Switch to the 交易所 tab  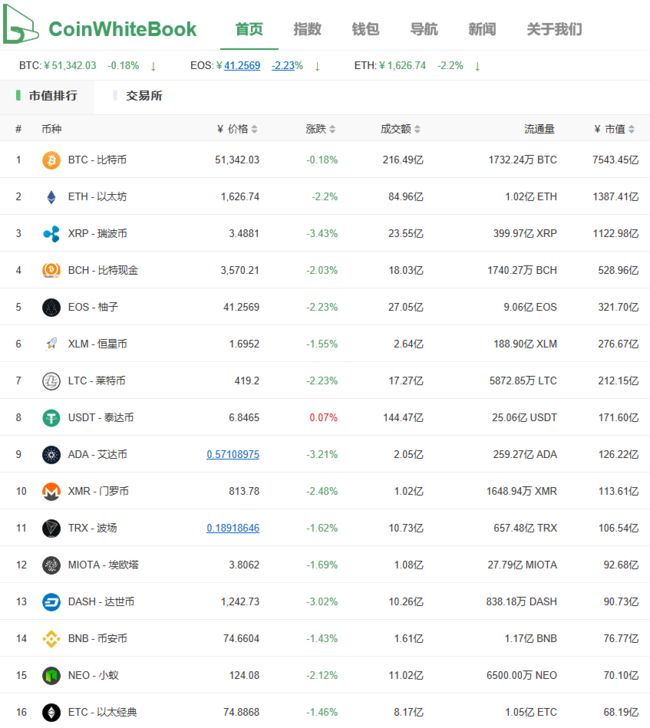tap(144, 96)
